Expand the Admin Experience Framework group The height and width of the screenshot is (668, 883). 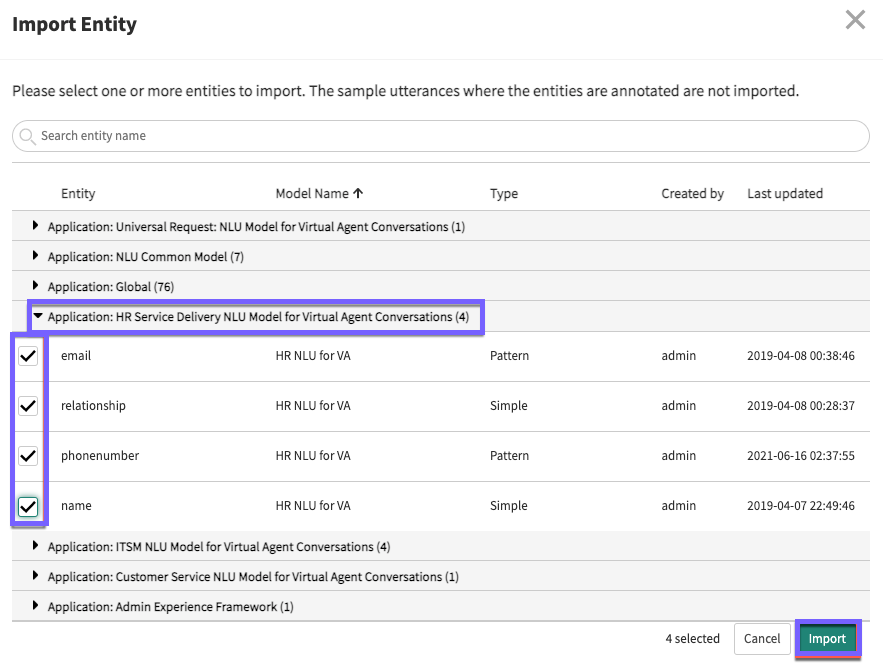coord(35,605)
